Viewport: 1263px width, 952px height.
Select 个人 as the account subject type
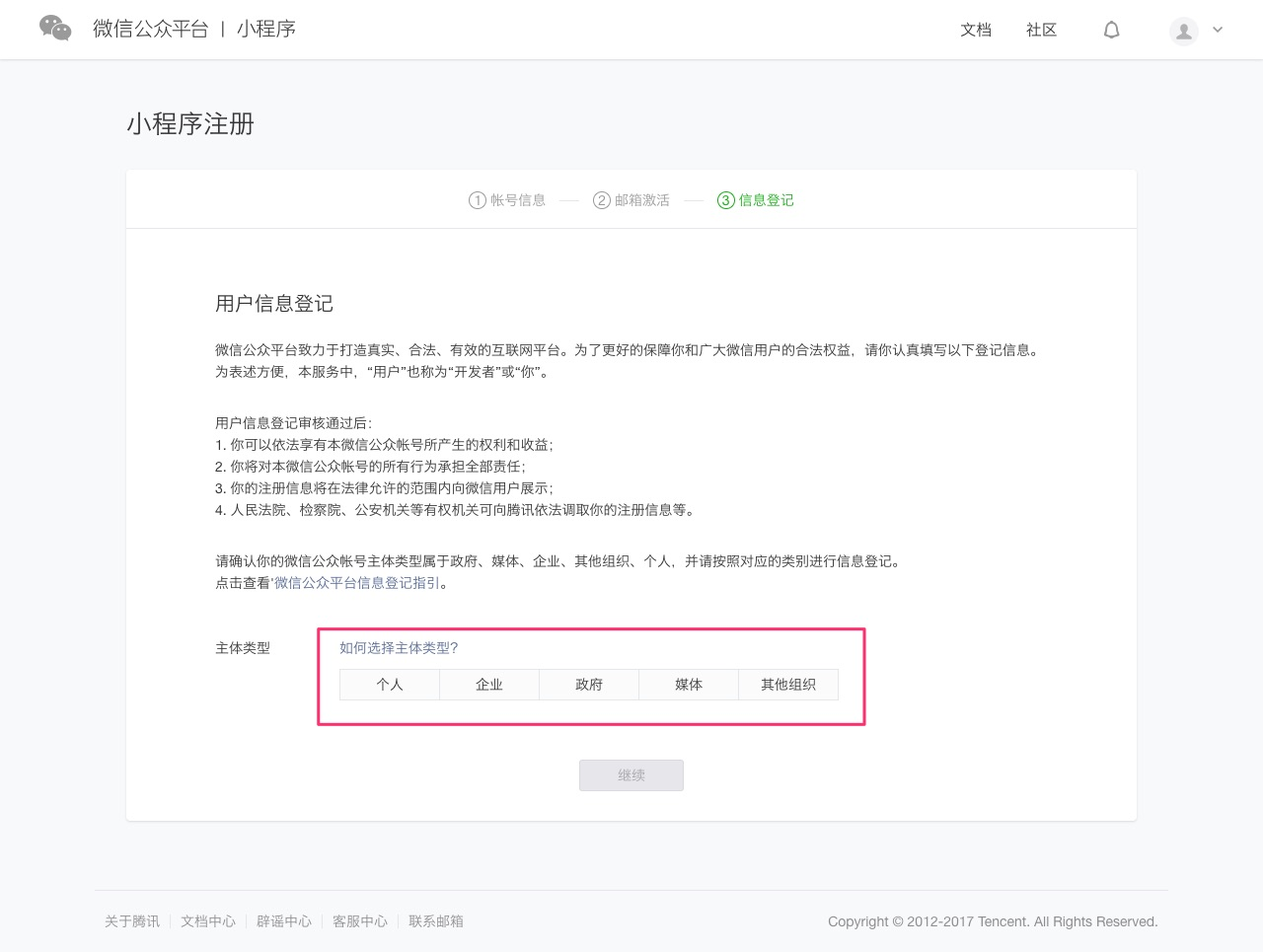(x=389, y=685)
